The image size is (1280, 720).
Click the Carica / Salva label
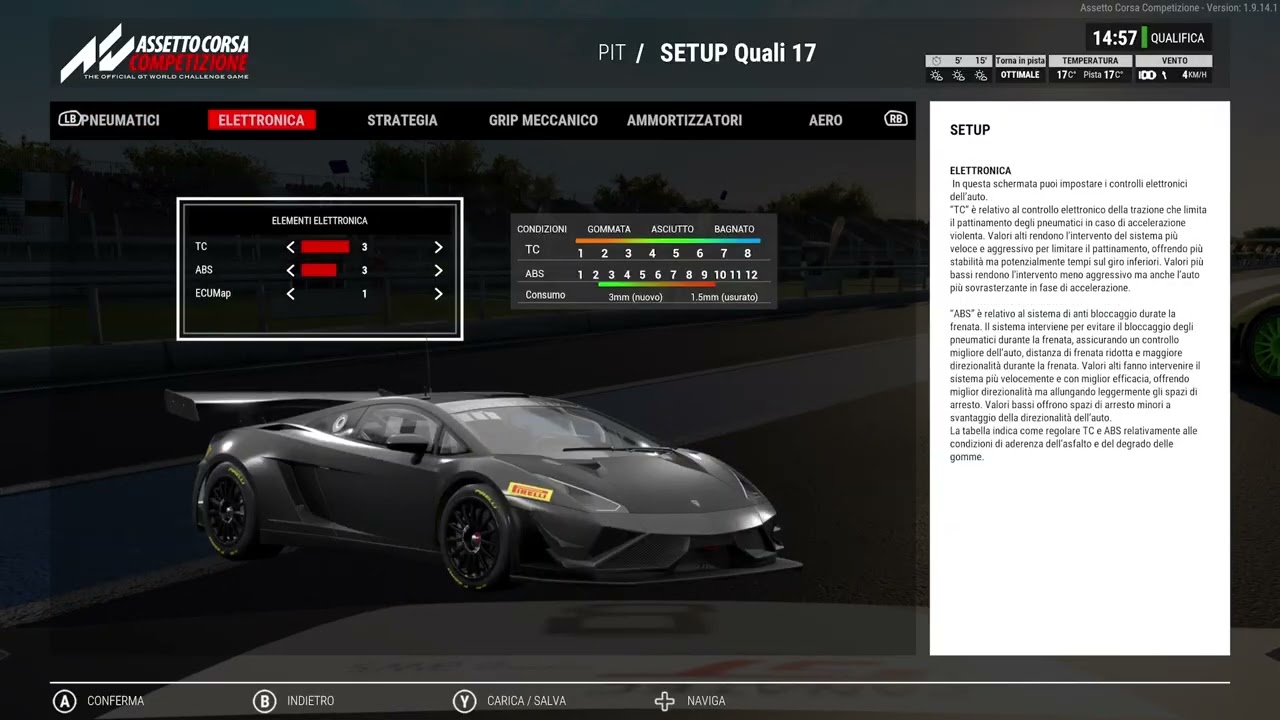(x=527, y=701)
